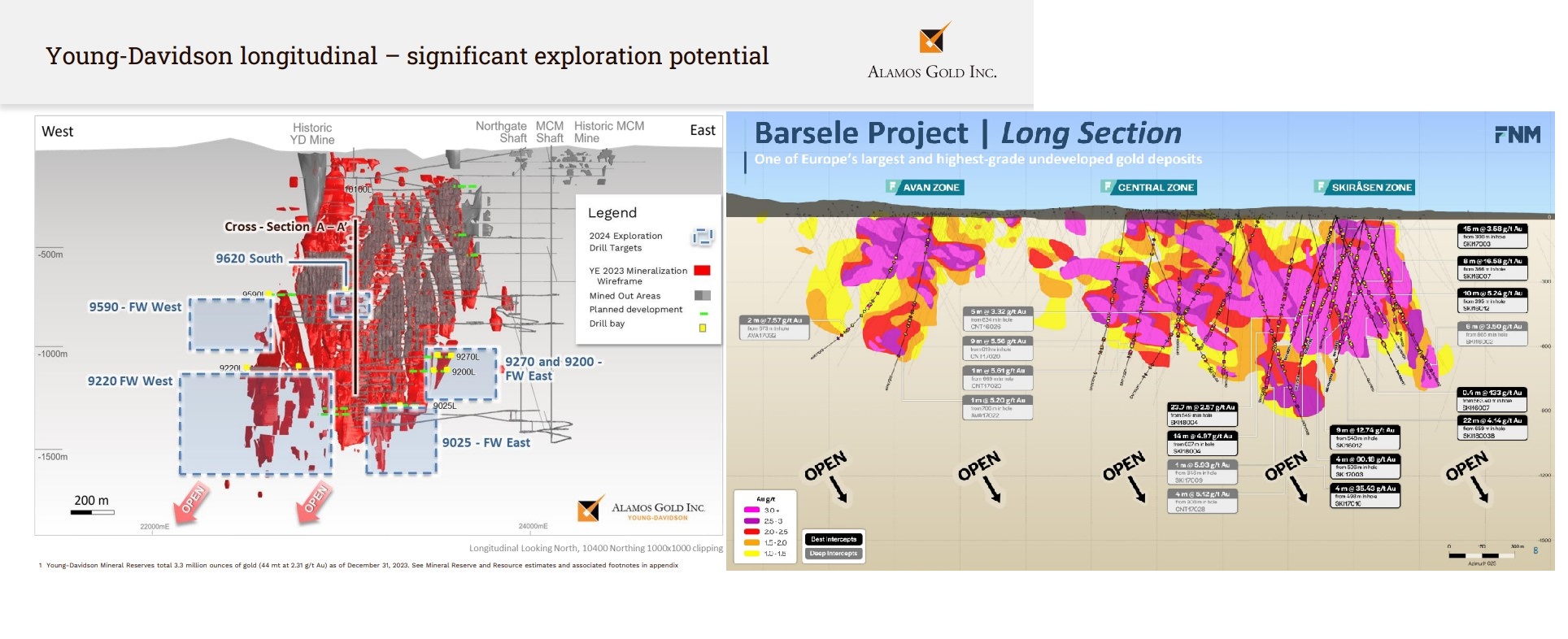Select the SKIRÅSEN ZONE tag

pyautogui.click(x=1365, y=188)
